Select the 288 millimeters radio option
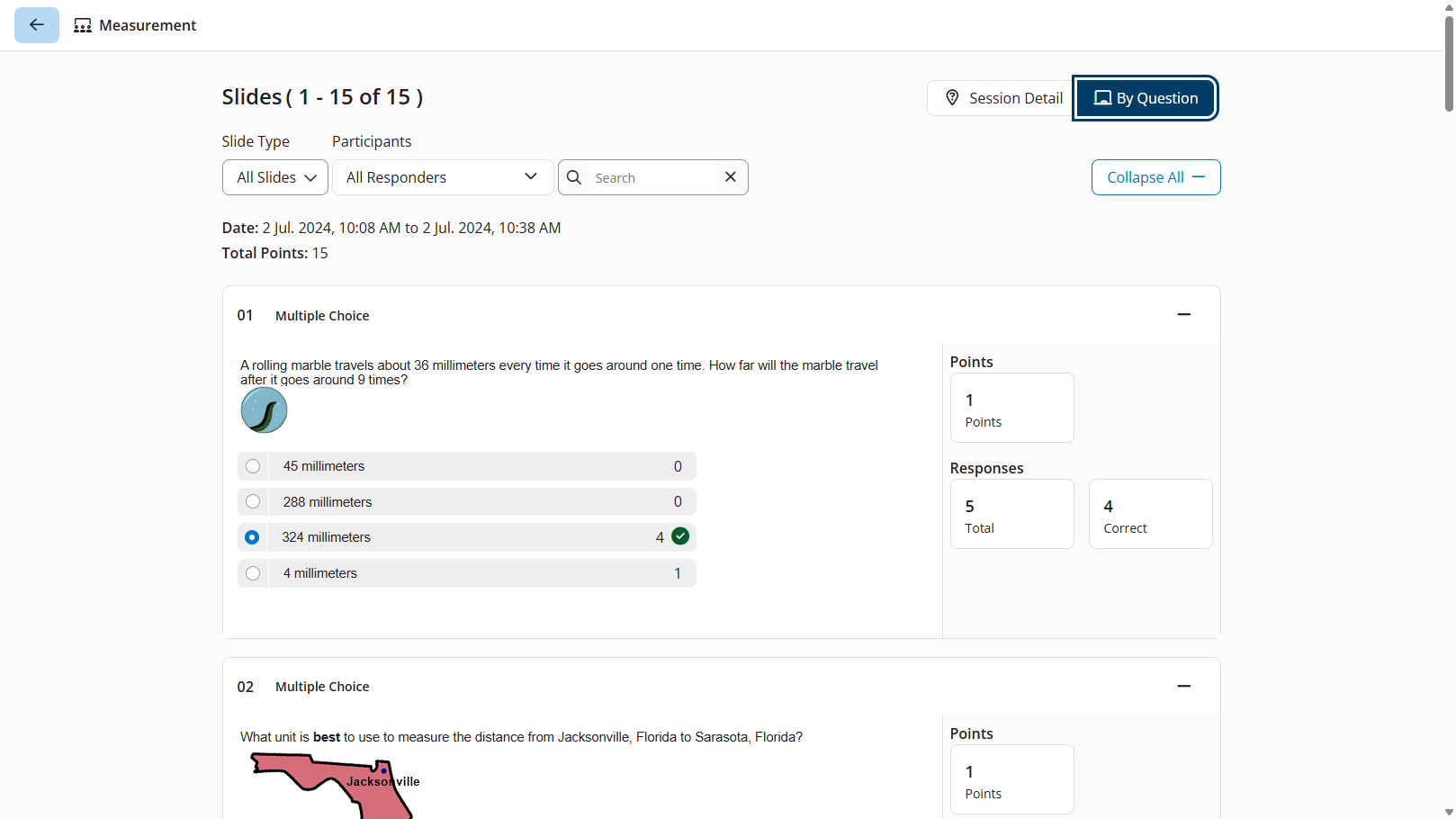1456x819 pixels. click(x=253, y=501)
